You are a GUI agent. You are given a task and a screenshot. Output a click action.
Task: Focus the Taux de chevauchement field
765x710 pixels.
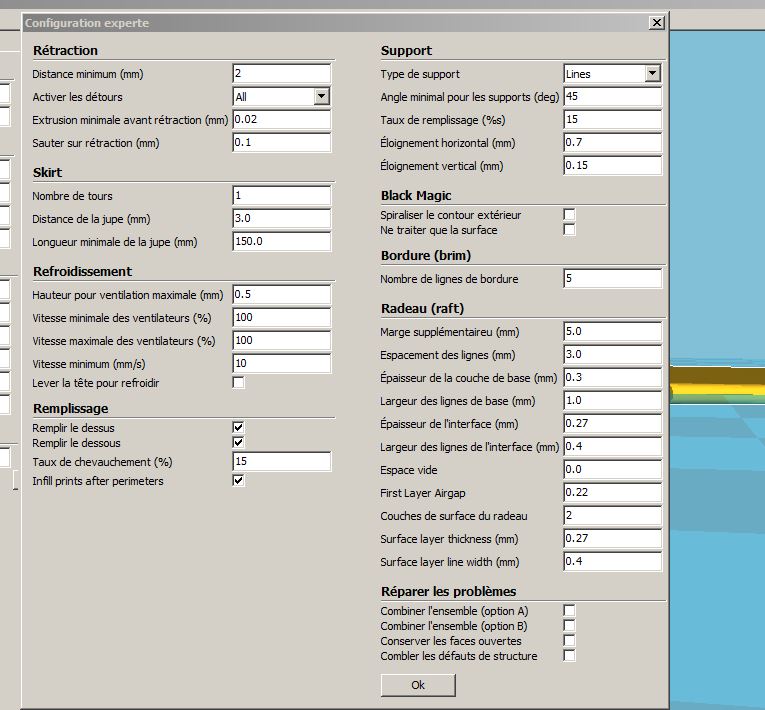point(281,462)
